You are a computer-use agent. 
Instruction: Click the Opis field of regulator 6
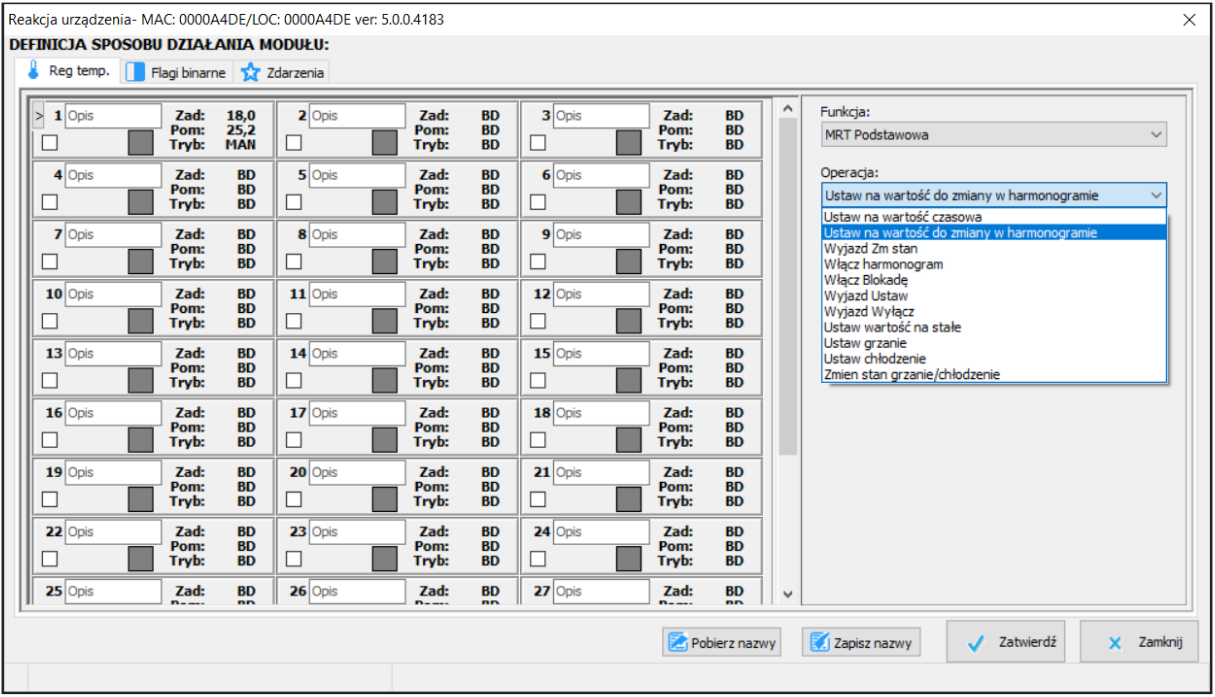pos(601,175)
